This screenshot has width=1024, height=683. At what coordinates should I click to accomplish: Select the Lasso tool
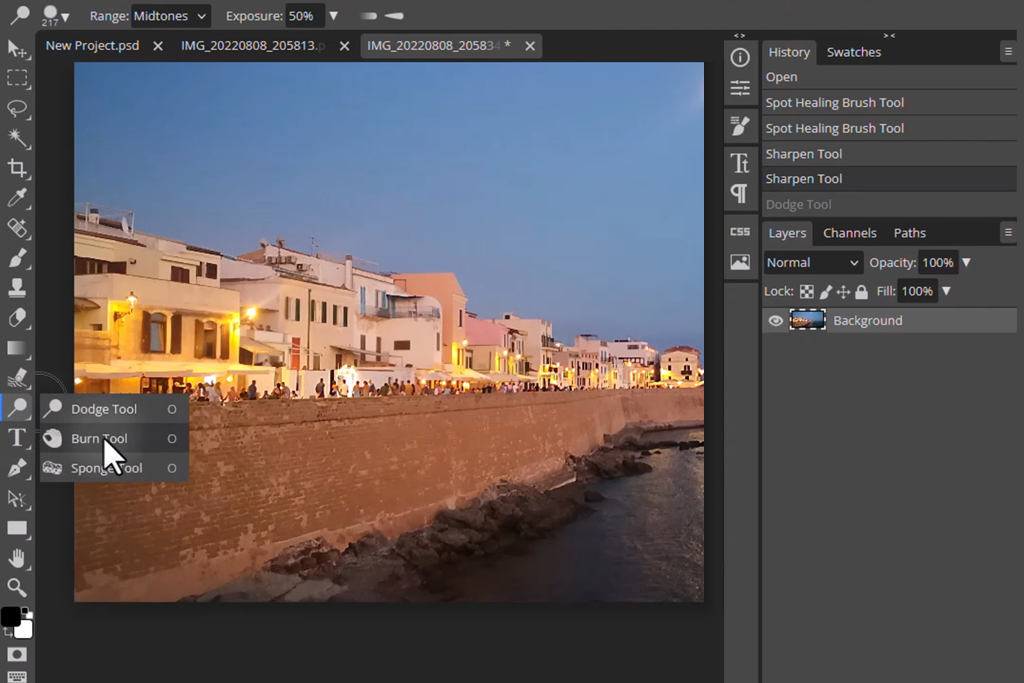(17, 108)
